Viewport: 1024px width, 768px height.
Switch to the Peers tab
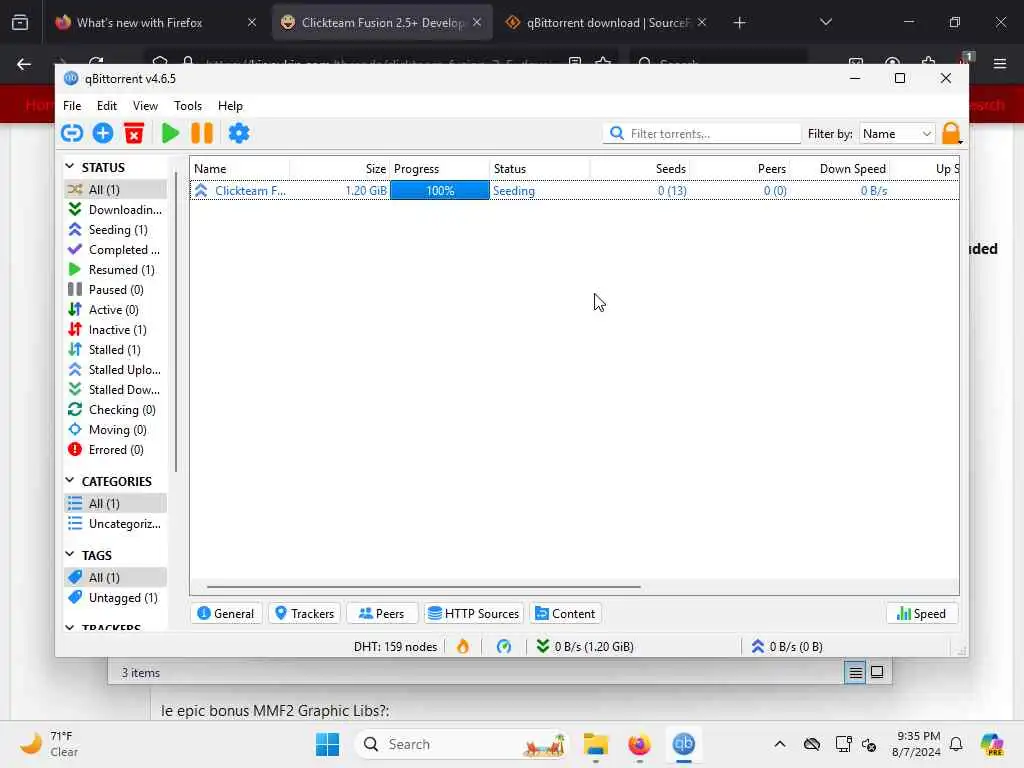(x=381, y=614)
